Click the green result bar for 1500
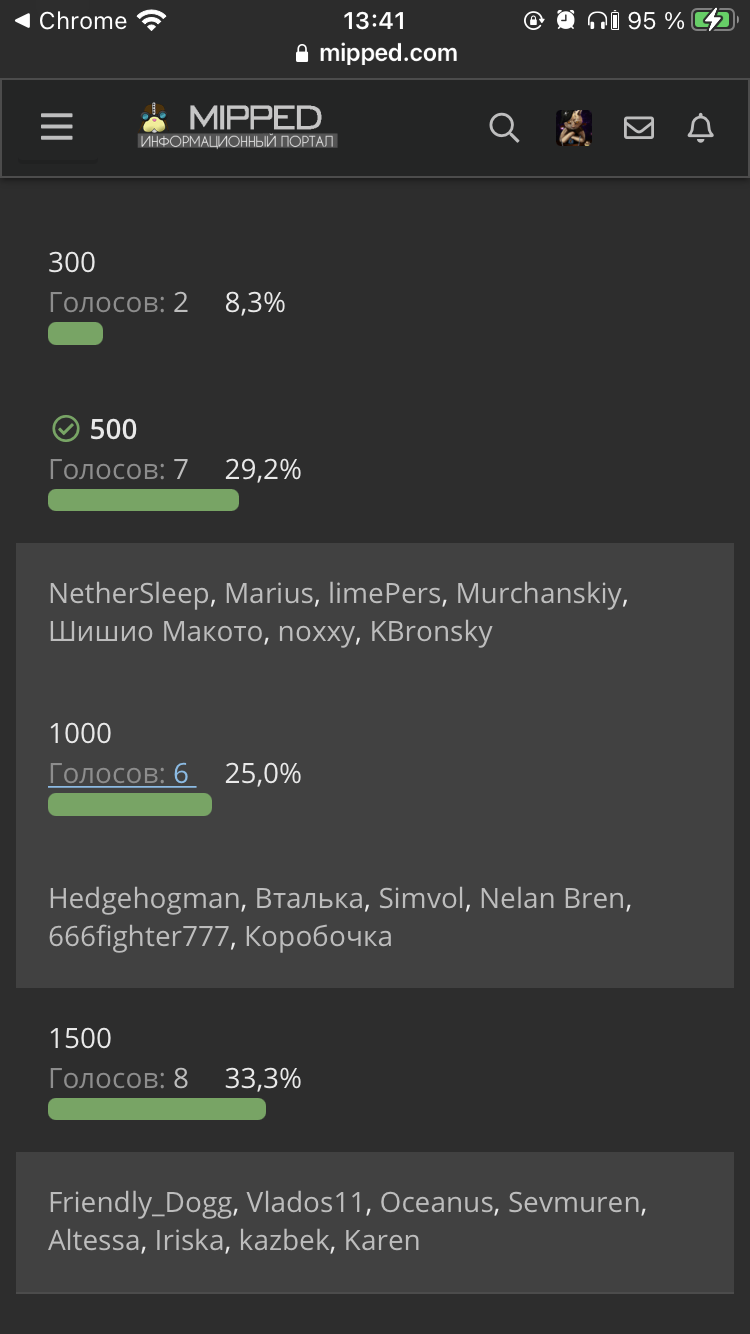Image resolution: width=750 pixels, height=1334 pixels. point(157,1109)
